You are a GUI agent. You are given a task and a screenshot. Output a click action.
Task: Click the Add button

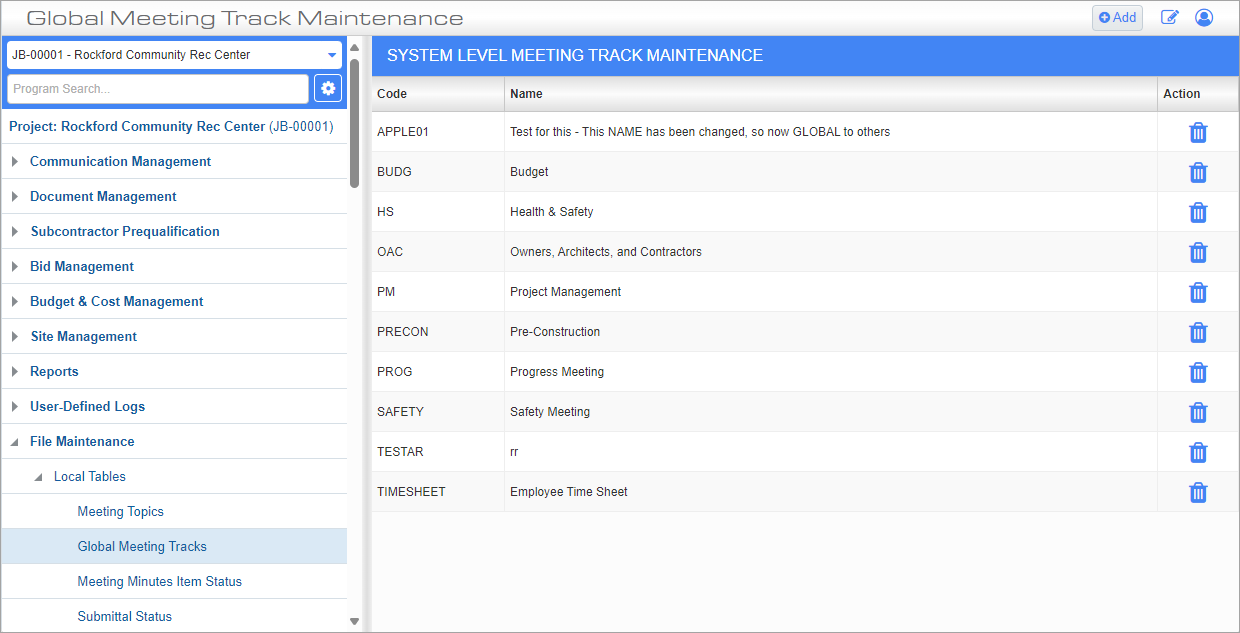pos(1117,17)
